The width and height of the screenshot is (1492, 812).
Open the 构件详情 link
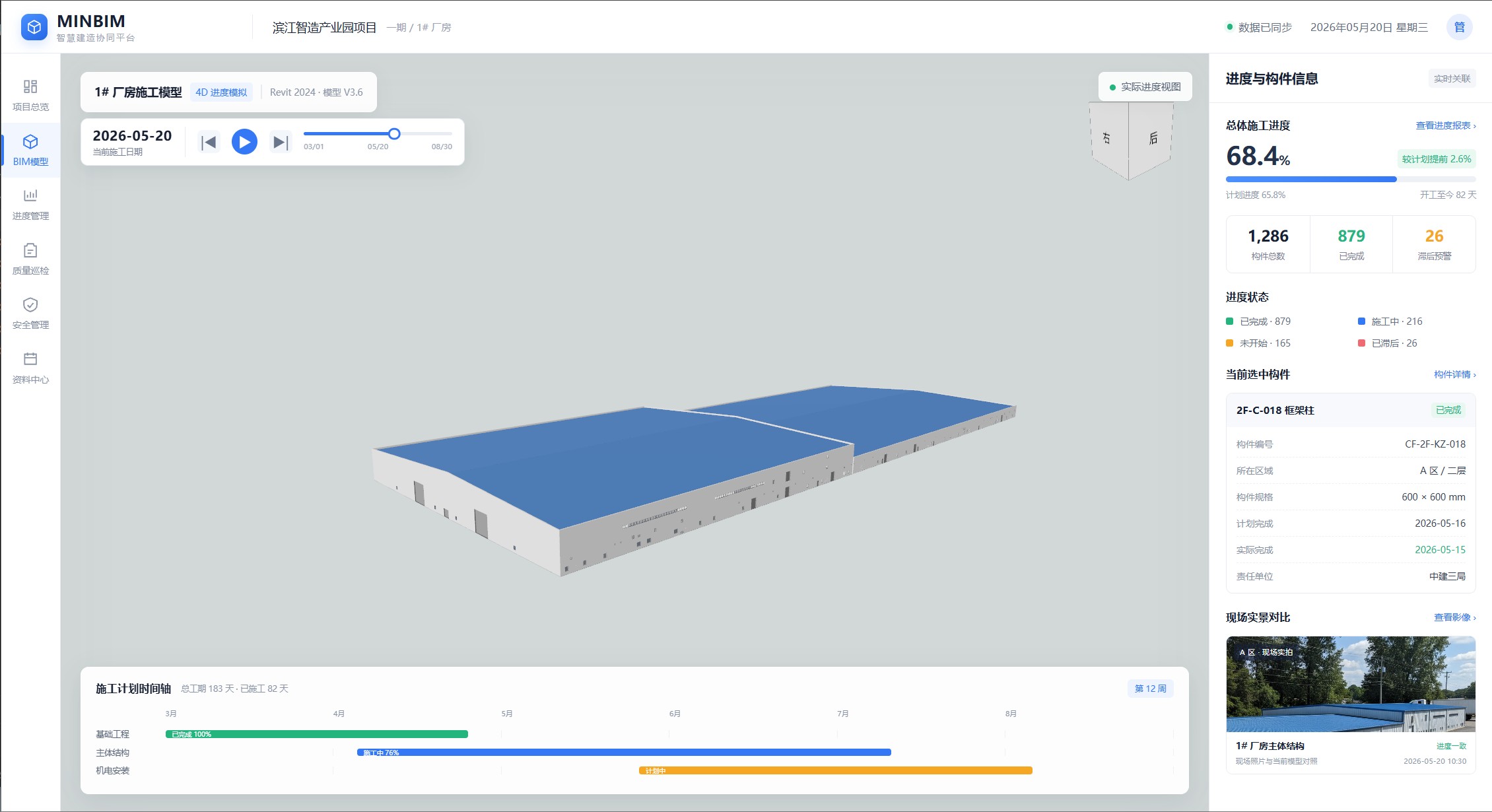click(x=1454, y=374)
